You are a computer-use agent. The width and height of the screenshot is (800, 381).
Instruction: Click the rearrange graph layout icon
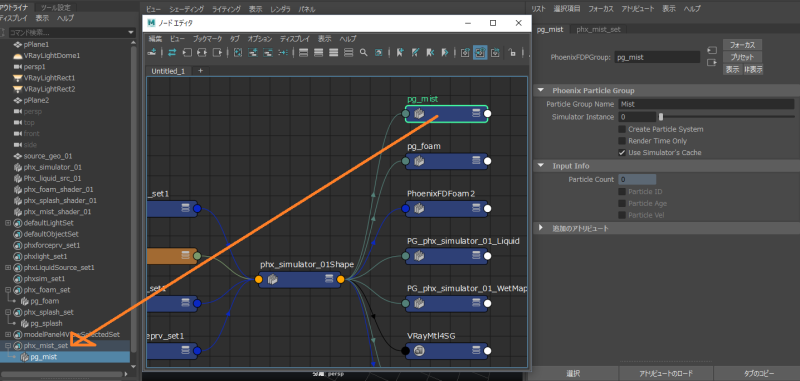pos(283,53)
